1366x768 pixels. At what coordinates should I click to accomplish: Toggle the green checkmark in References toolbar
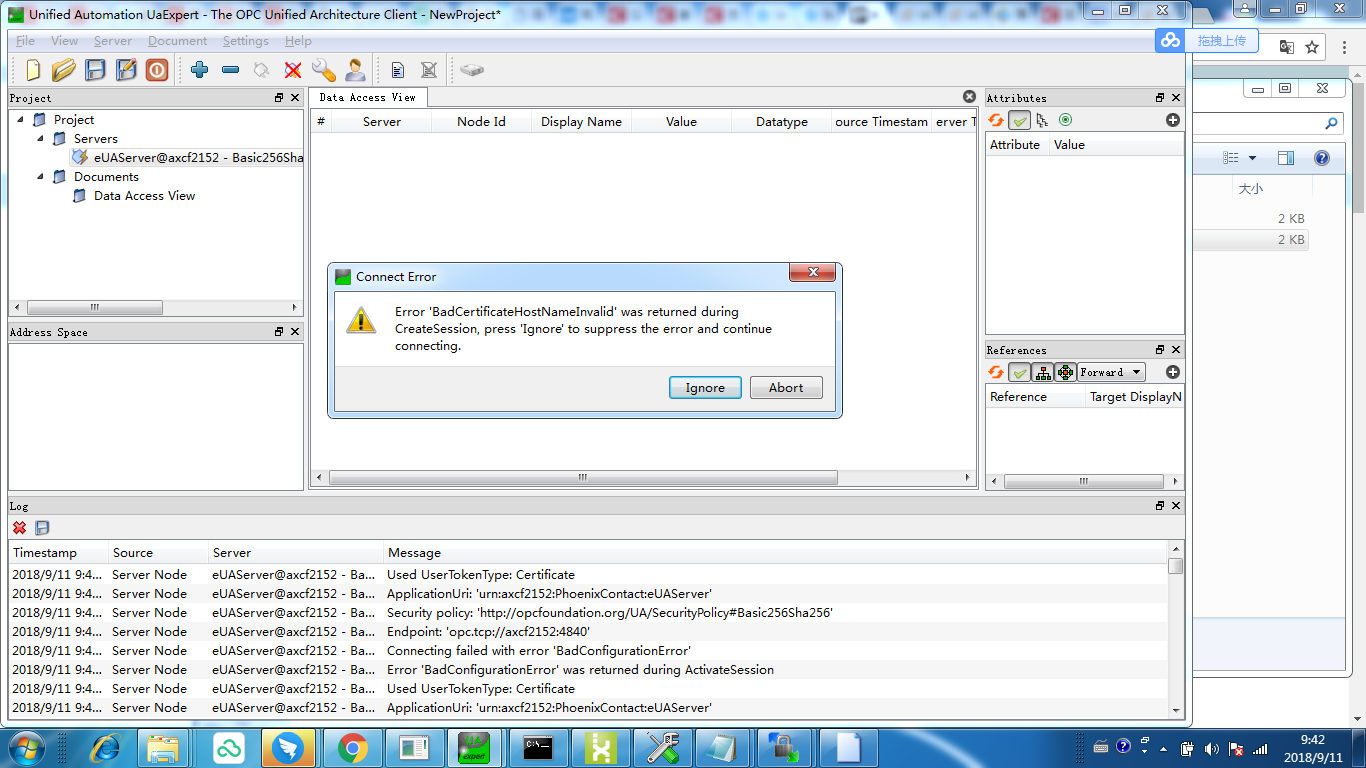1019,372
